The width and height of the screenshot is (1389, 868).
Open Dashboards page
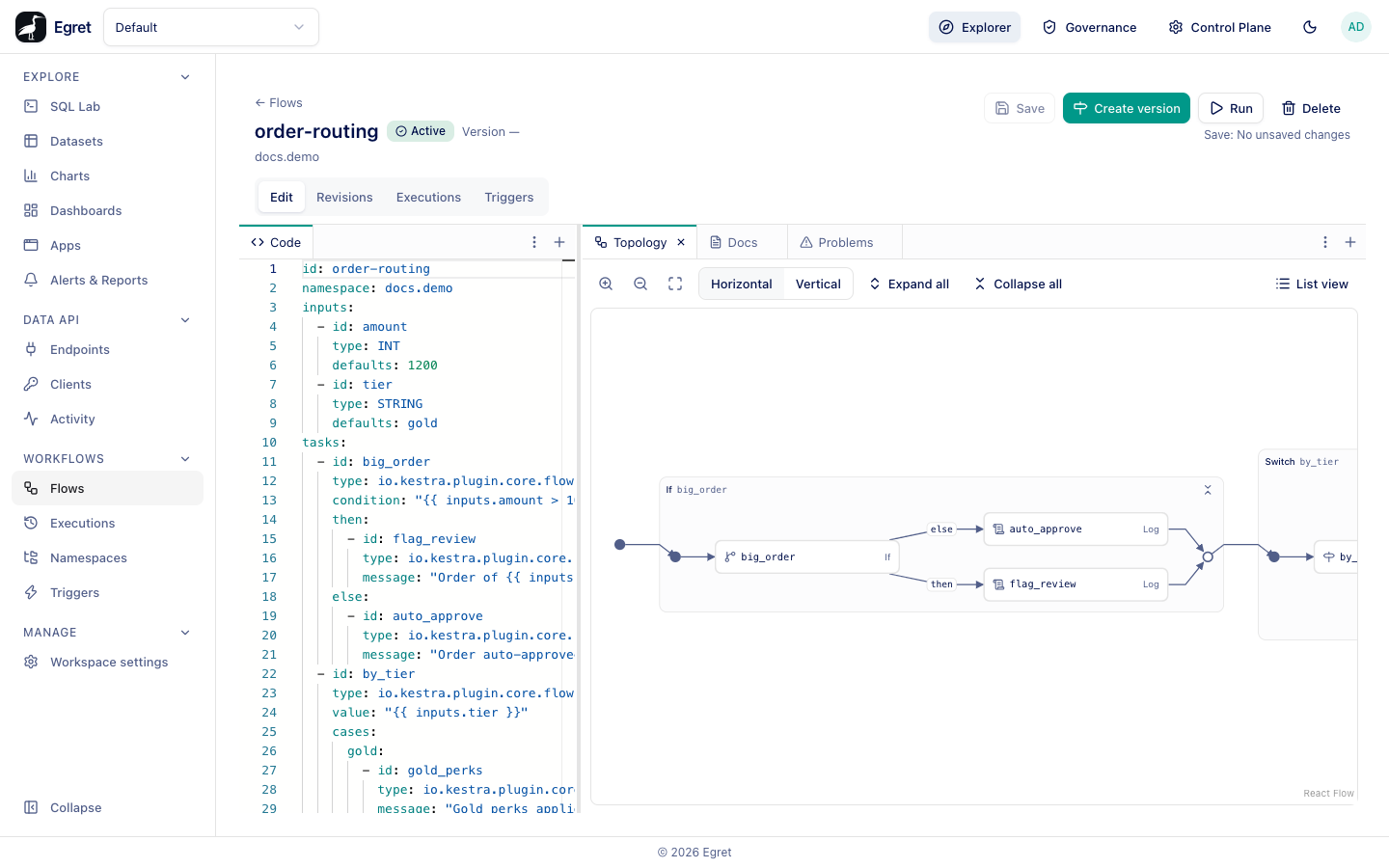[107, 210]
